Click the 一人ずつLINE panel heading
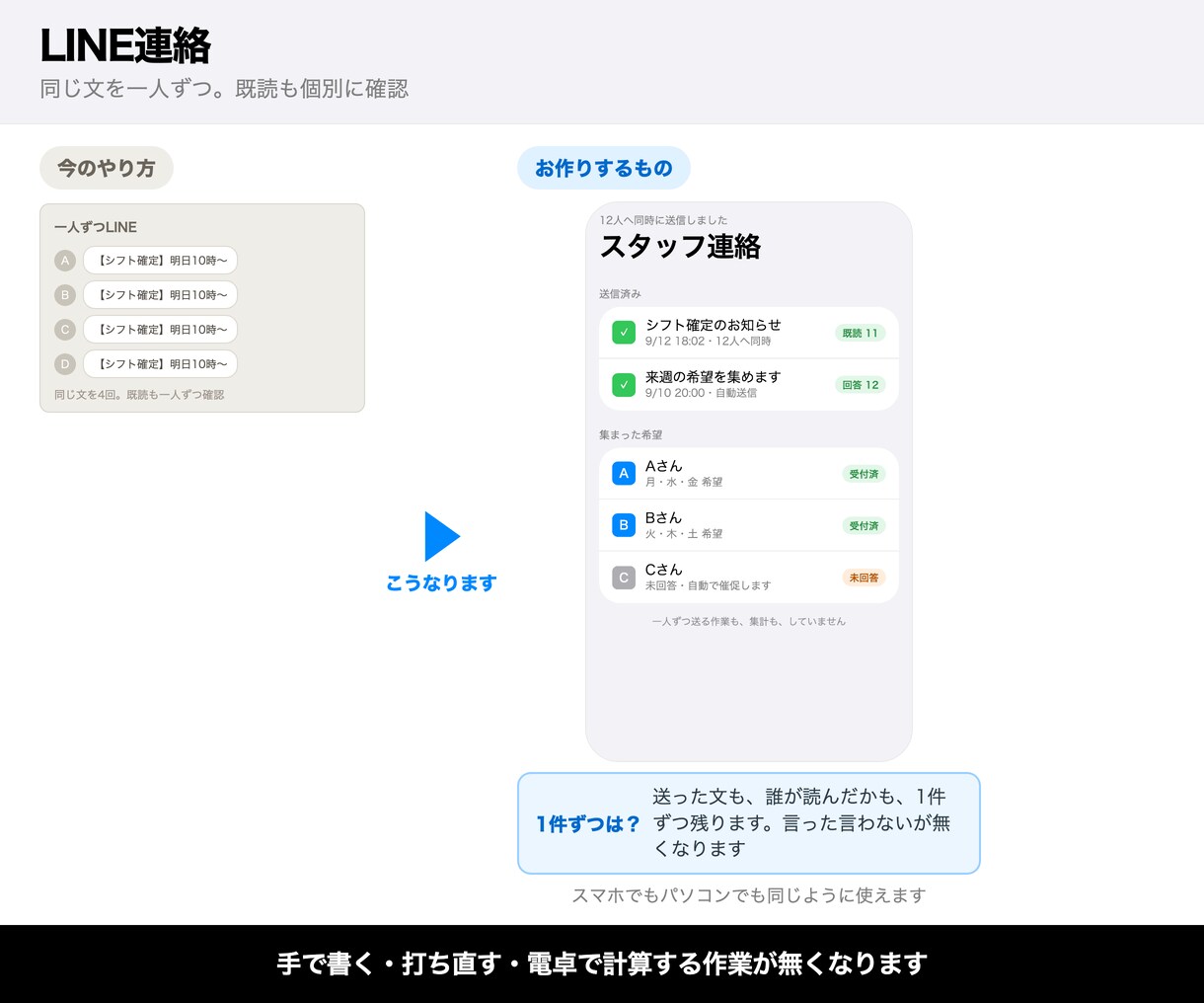The height and width of the screenshot is (1003, 1204). [96, 227]
